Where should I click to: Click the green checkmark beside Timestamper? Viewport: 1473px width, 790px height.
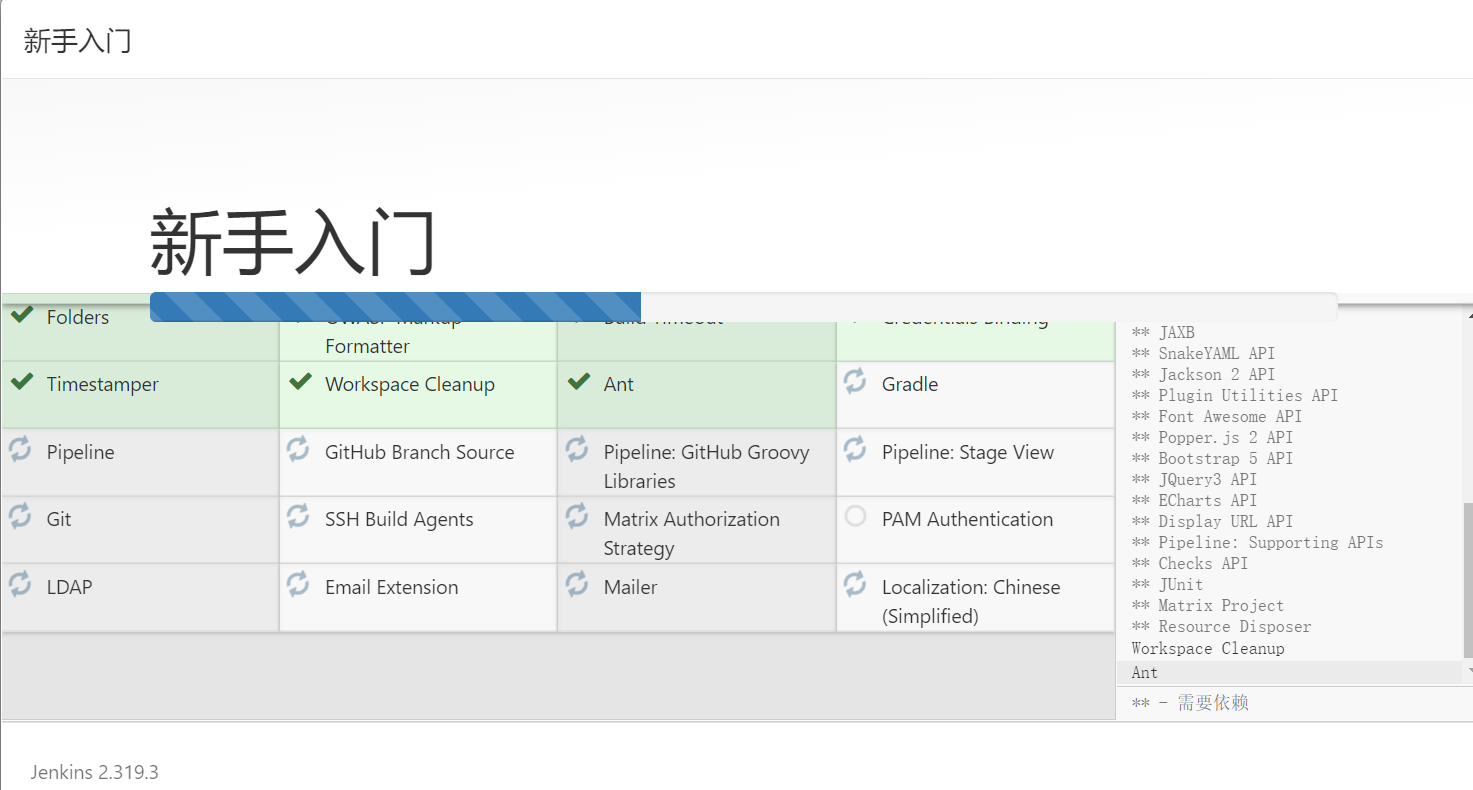(21, 382)
